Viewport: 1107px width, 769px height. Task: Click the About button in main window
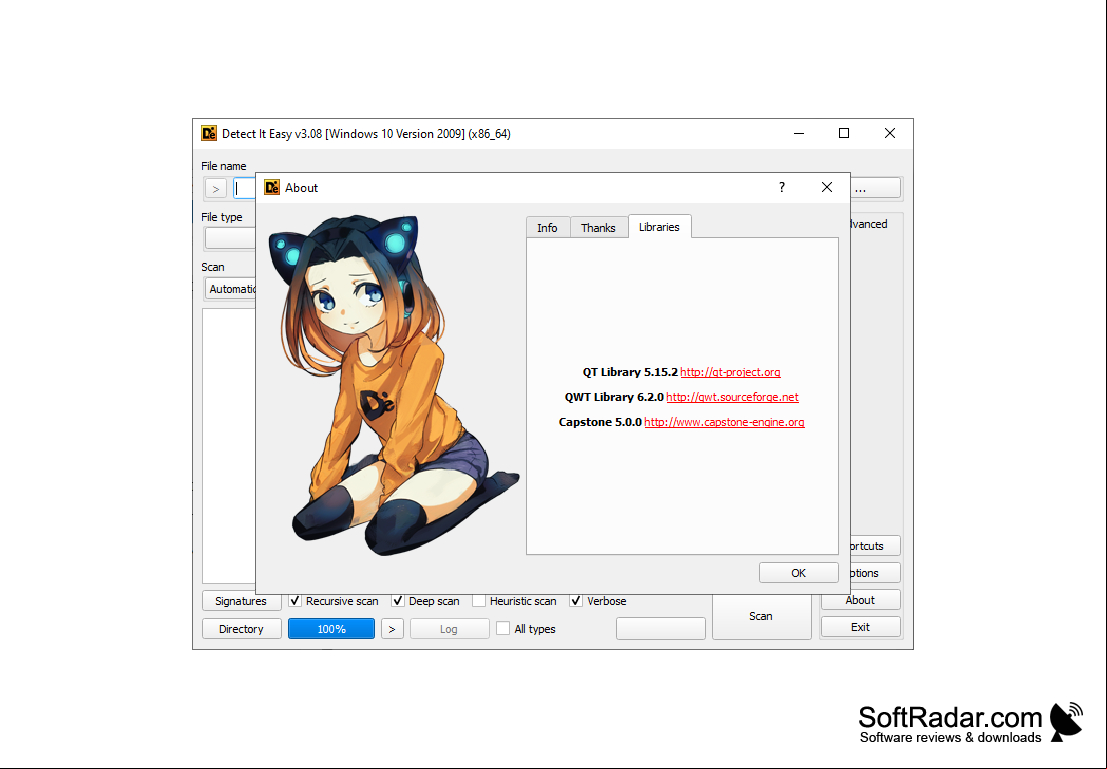coord(860,600)
